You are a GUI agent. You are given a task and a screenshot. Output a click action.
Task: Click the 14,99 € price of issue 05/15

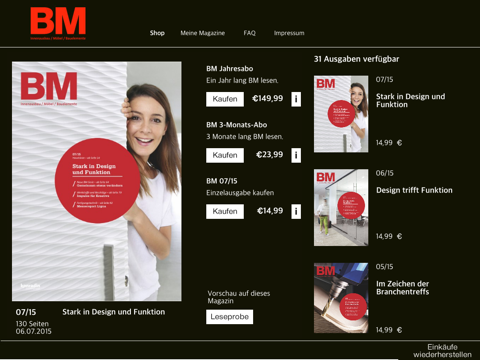tap(389, 330)
